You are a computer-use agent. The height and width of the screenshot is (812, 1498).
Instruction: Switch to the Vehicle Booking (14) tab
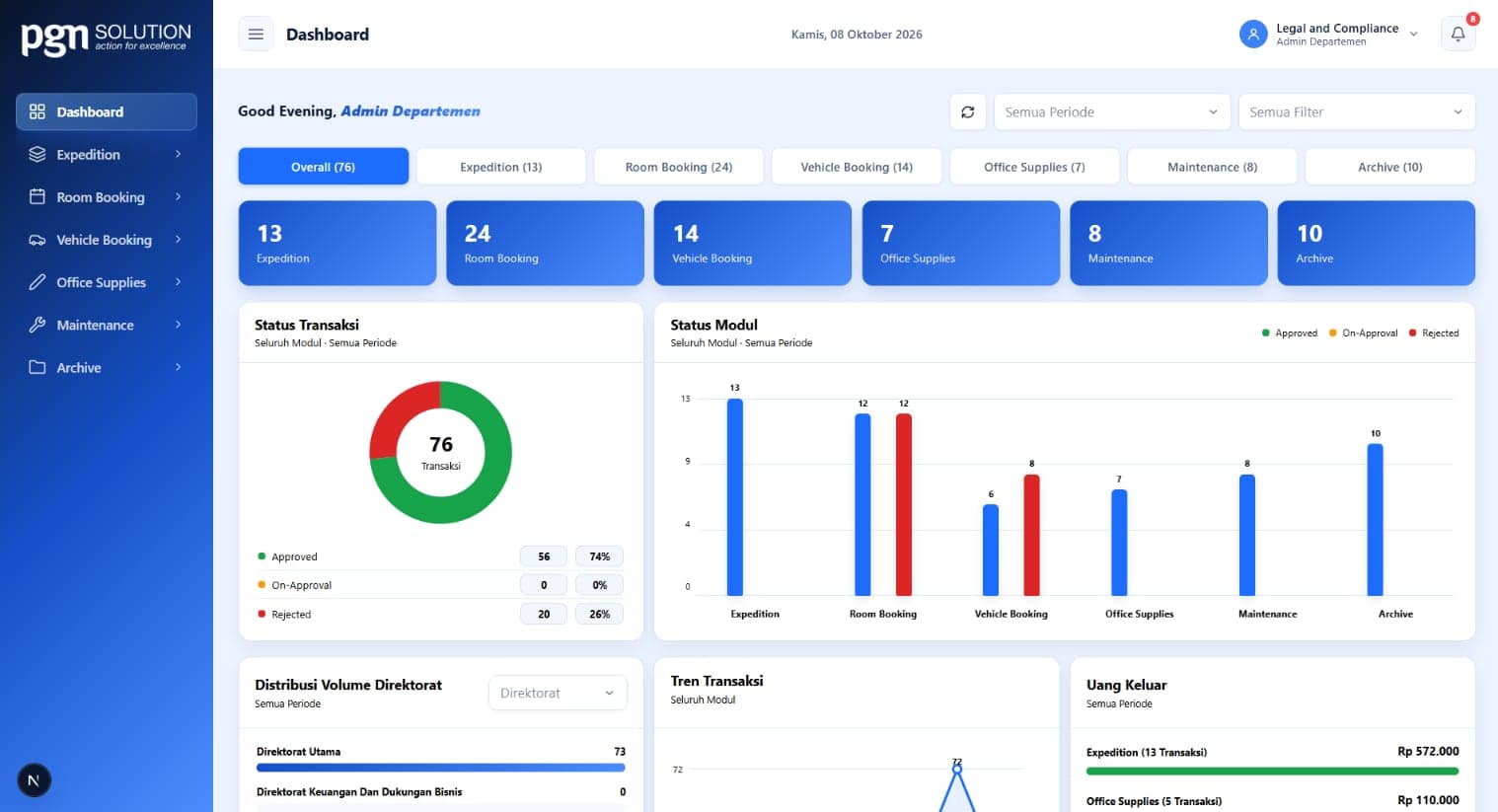coord(857,167)
